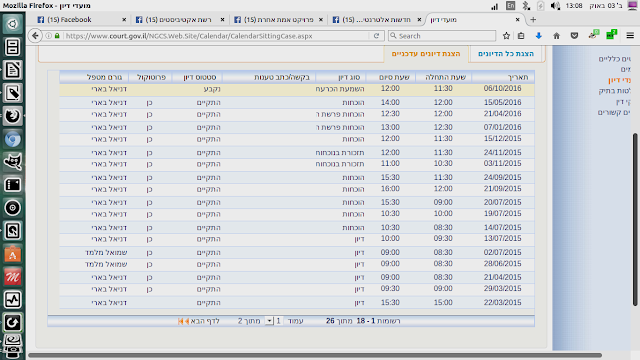The width and height of the screenshot is (640, 360).
Task: Click the green extension icon with badge
Action: pos(611,35)
